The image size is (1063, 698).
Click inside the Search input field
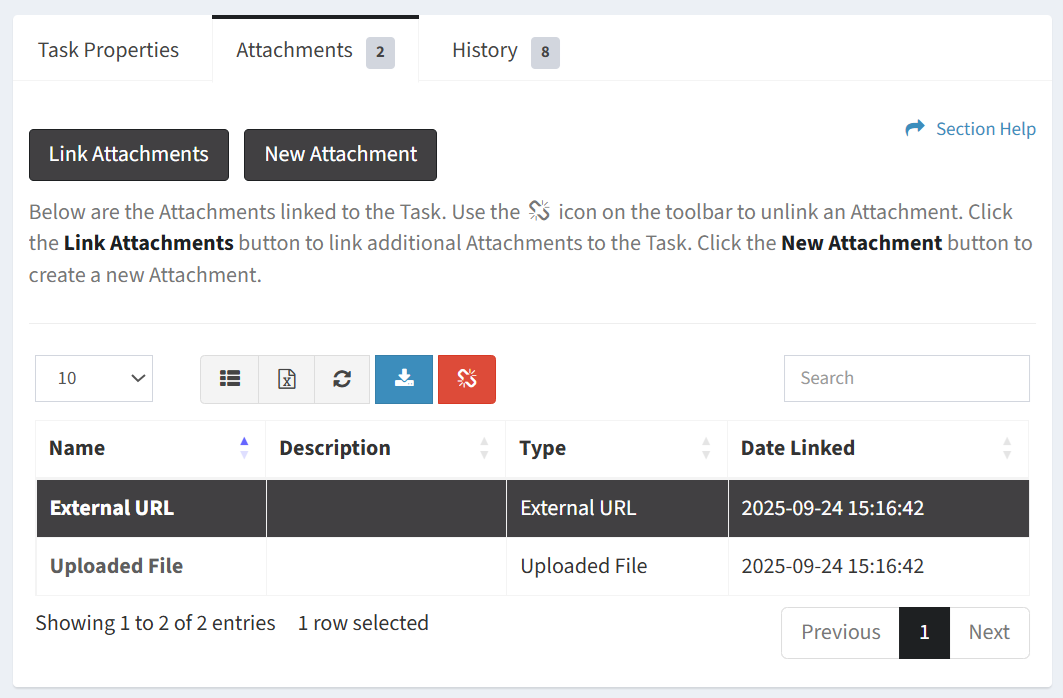906,378
